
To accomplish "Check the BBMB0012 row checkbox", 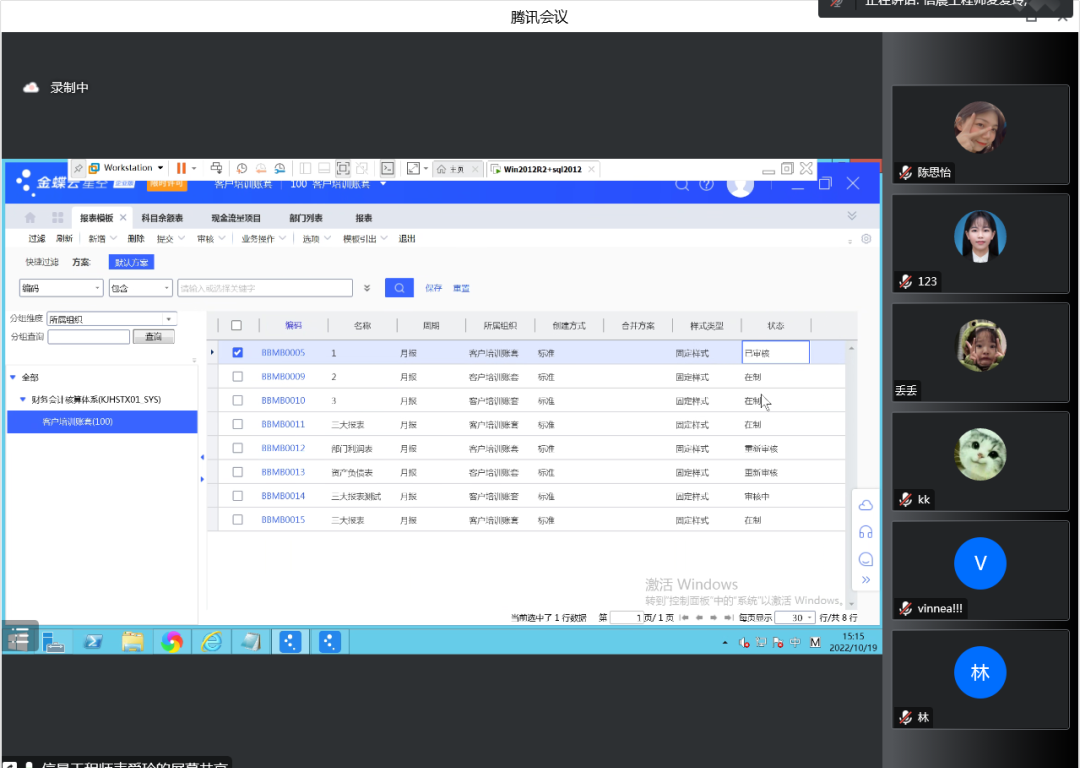I will pos(238,448).
